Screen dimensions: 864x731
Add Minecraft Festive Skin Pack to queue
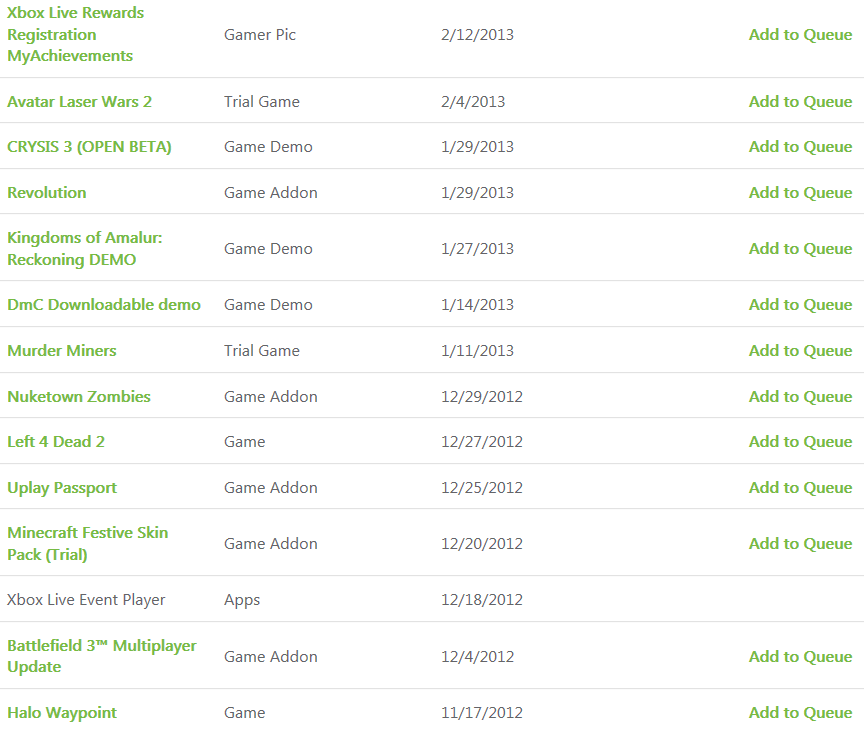(800, 544)
